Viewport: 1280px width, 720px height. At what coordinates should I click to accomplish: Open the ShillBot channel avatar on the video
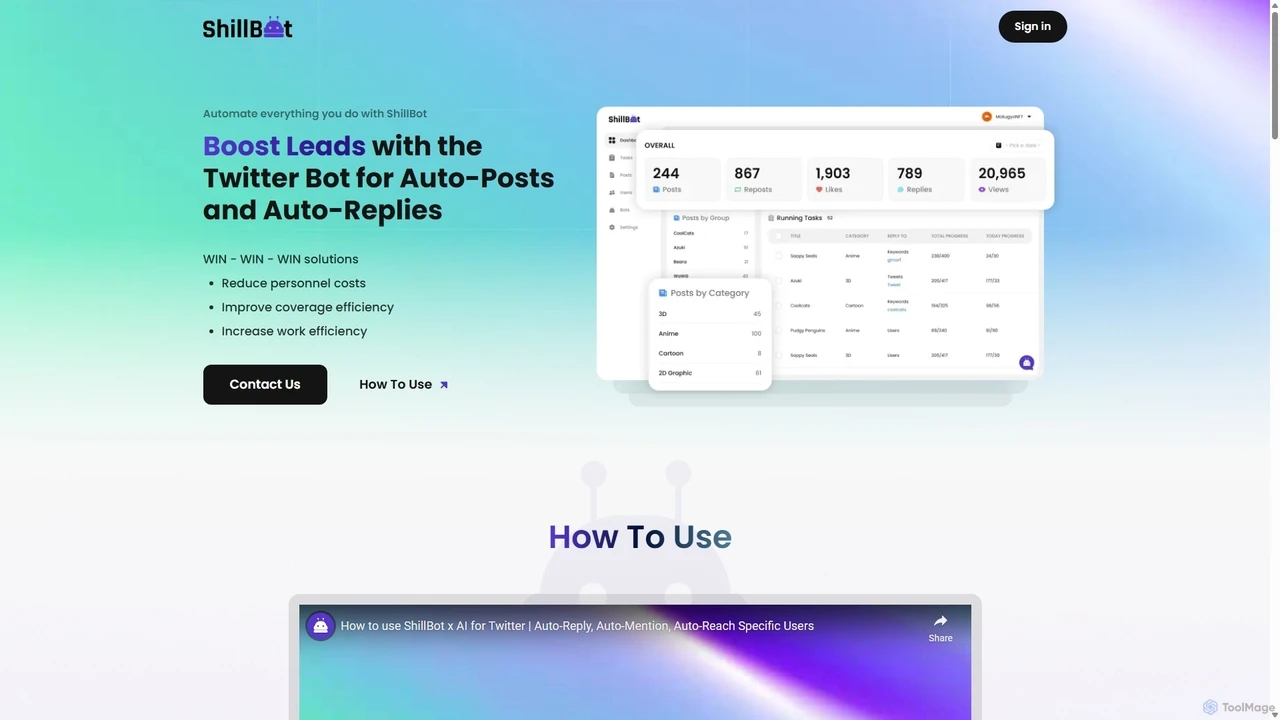320,626
